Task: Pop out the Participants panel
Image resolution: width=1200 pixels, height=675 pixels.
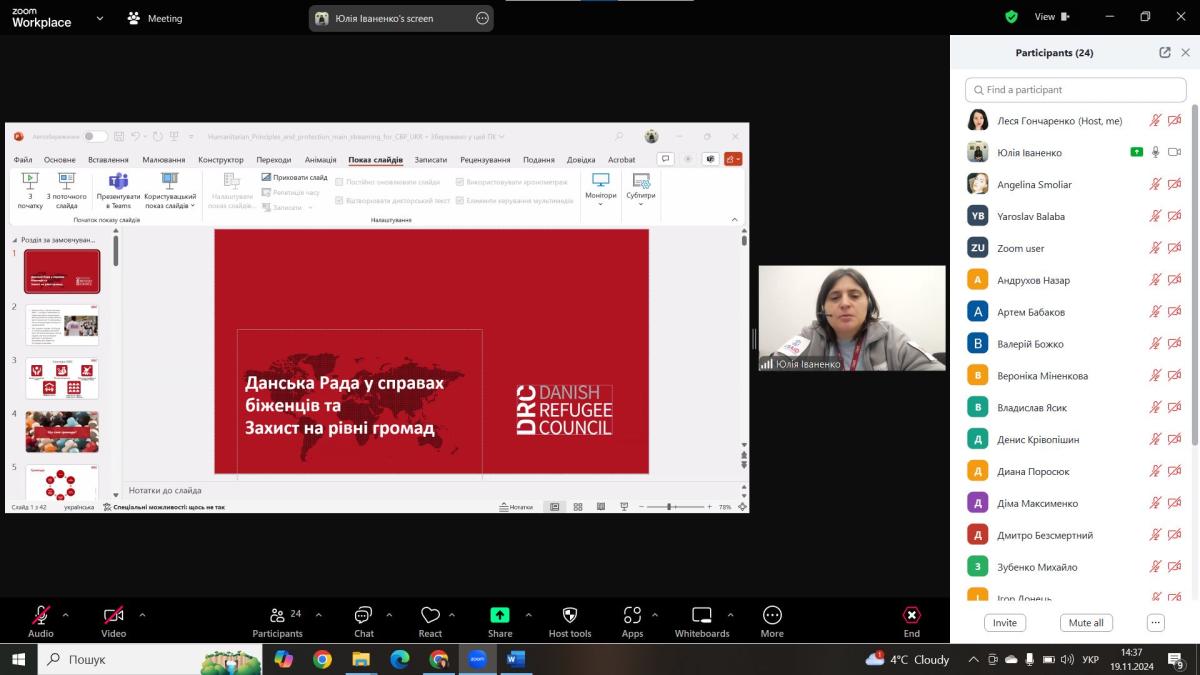Action: click(1165, 53)
